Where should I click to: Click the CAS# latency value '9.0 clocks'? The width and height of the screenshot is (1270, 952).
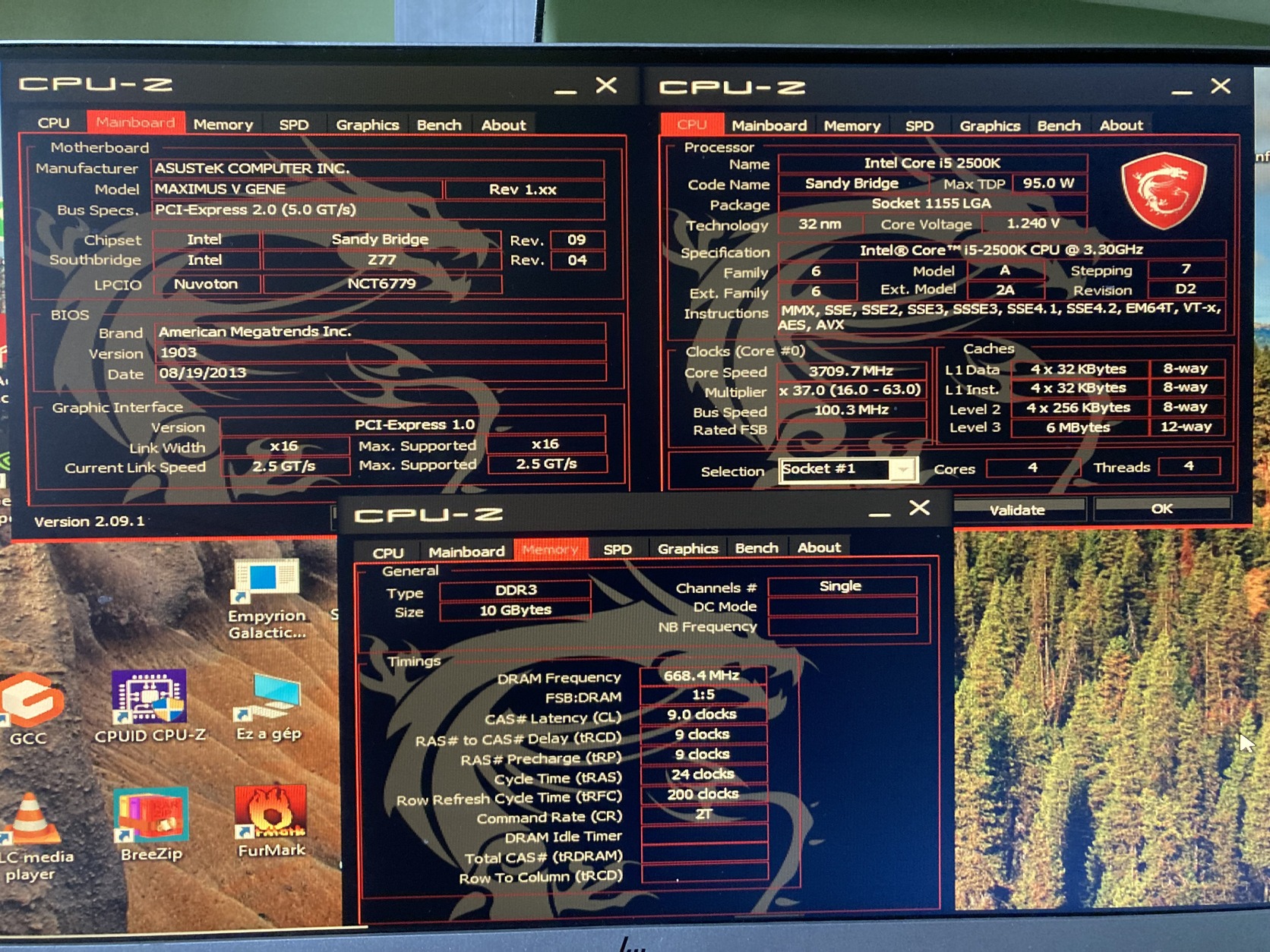coord(703,715)
